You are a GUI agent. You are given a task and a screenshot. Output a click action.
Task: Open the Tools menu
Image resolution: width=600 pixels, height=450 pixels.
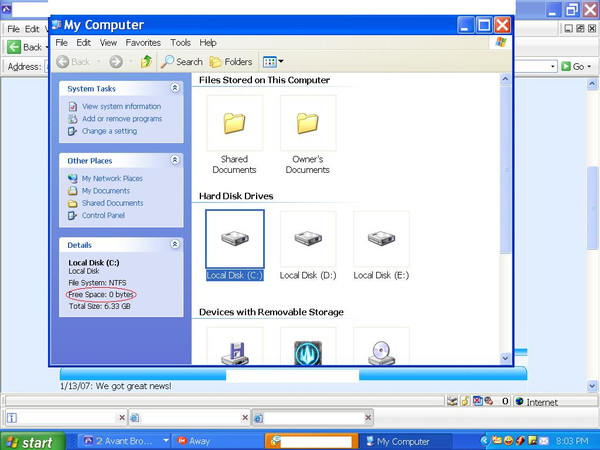(x=180, y=42)
